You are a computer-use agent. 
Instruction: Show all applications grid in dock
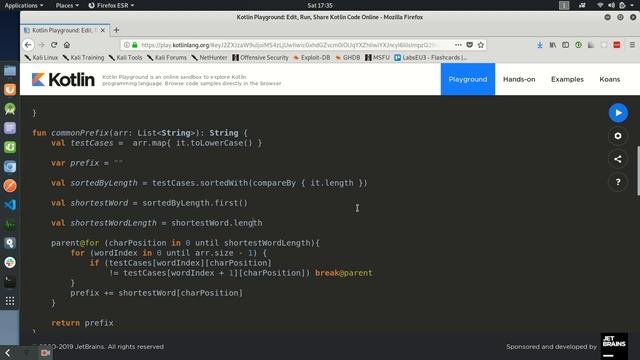coord(10,301)
